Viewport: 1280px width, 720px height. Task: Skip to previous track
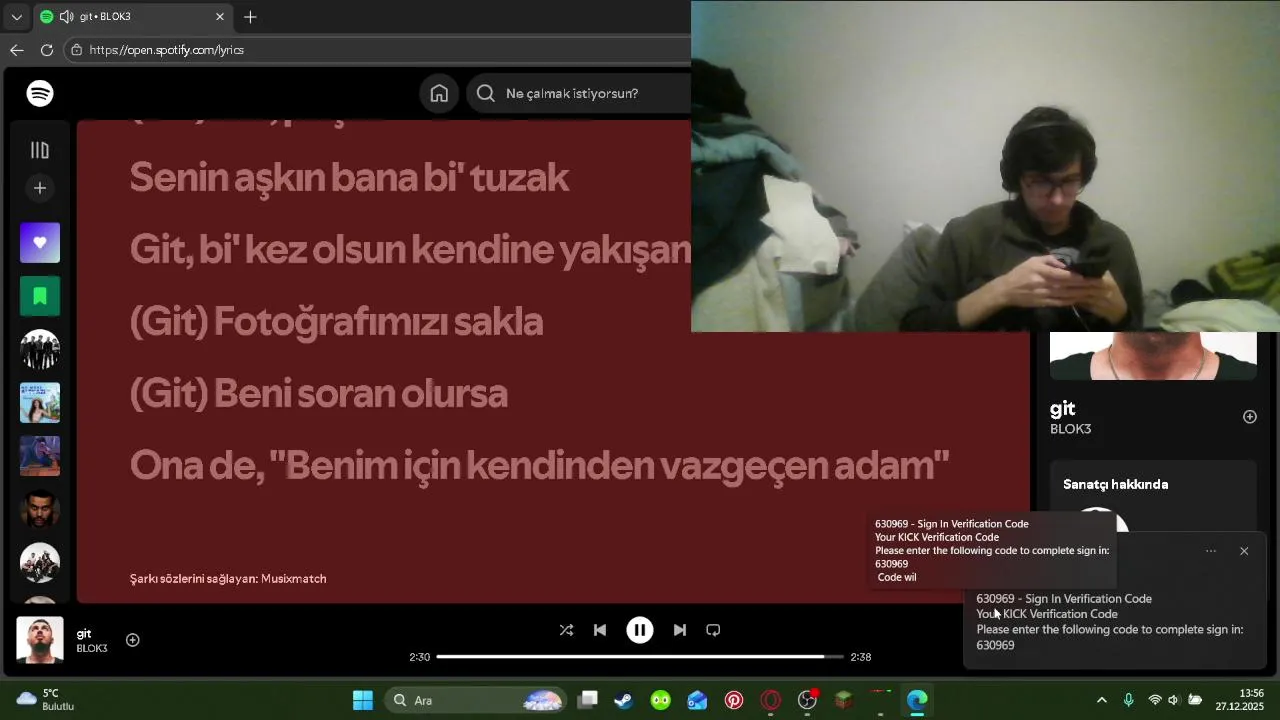point(600,630)
